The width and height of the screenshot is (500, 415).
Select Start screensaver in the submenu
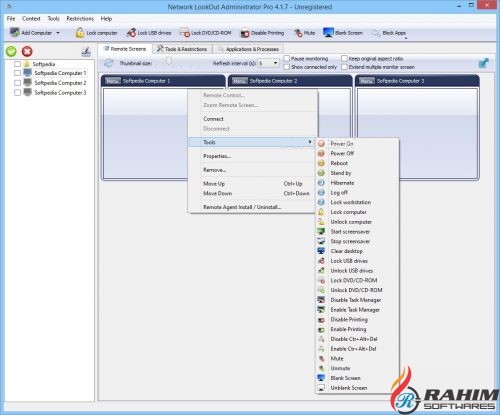coord(357,231)
